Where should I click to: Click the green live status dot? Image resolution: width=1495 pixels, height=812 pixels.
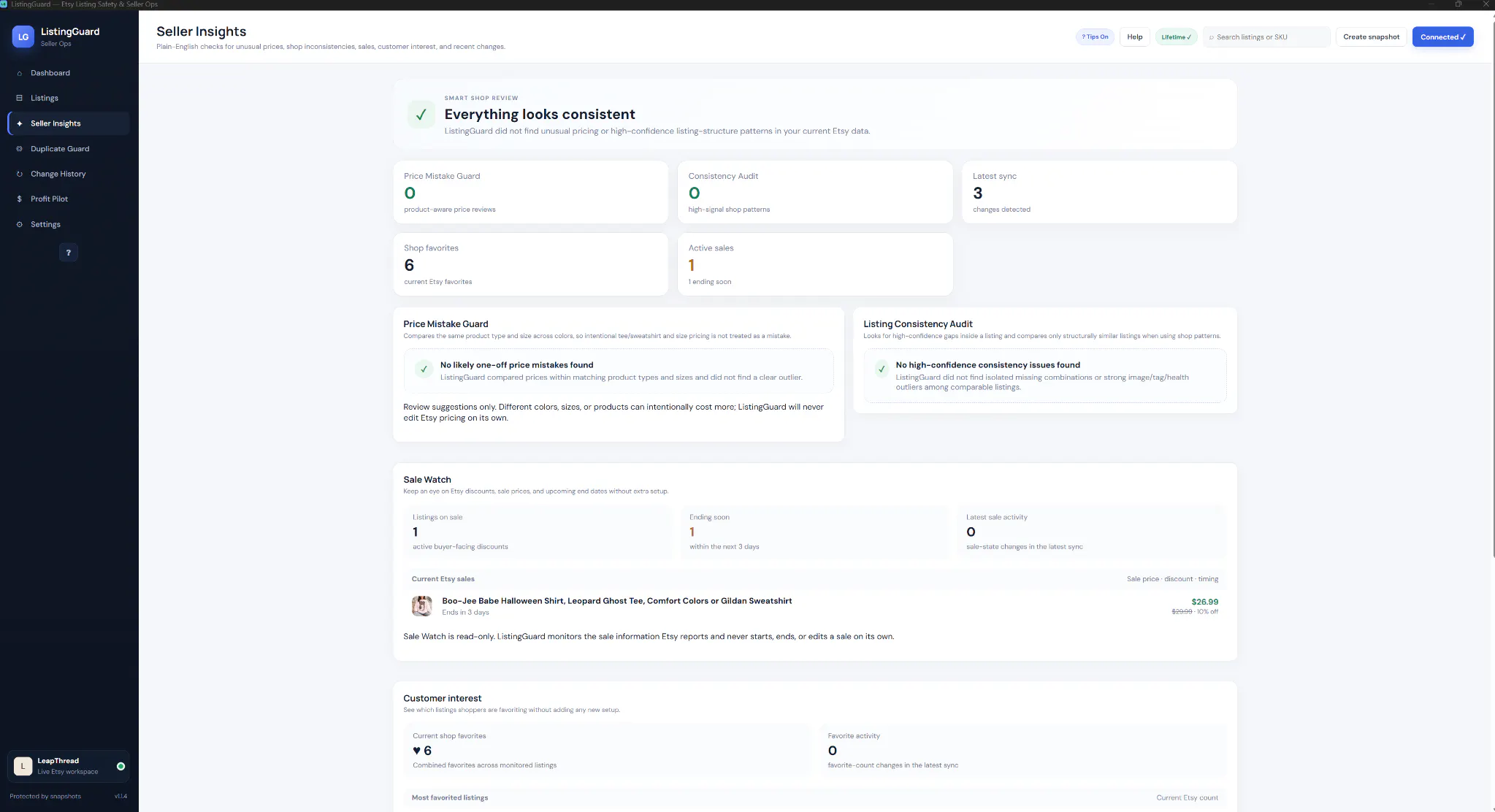click(121, 766)
